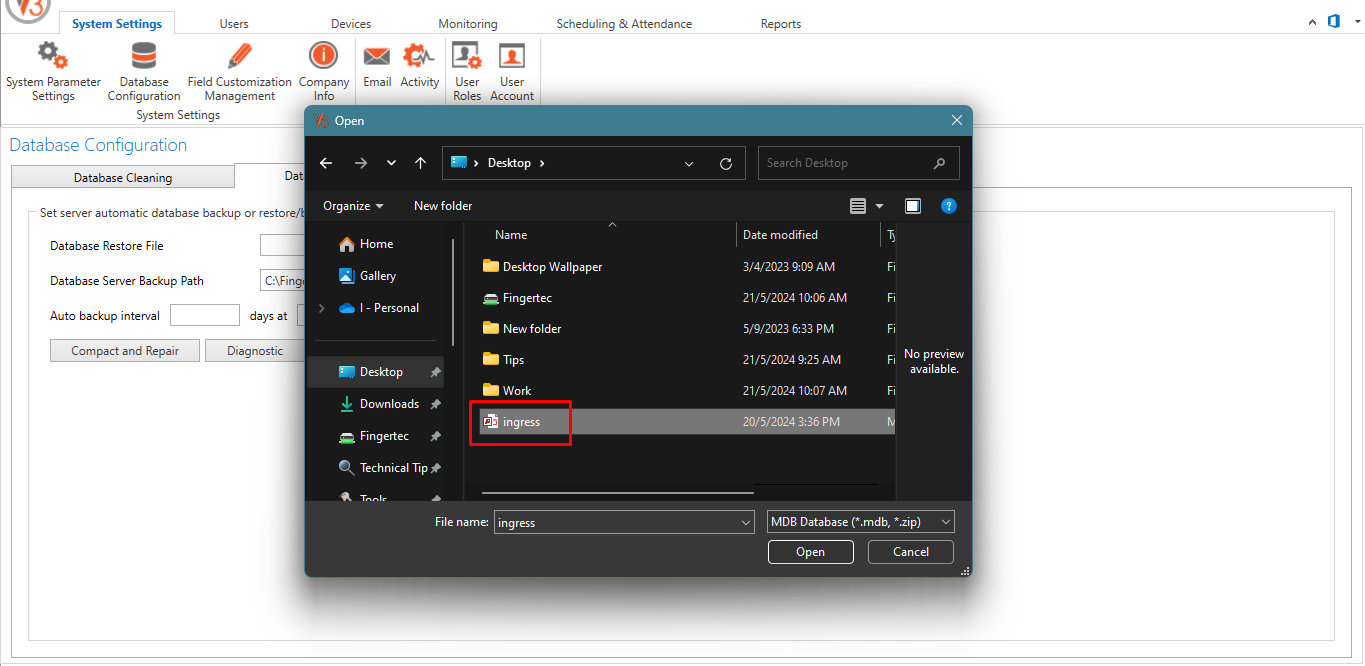Switch to System Settings ribbon tab
This screenshot has width=1365, height=666.
click(117, 24)
